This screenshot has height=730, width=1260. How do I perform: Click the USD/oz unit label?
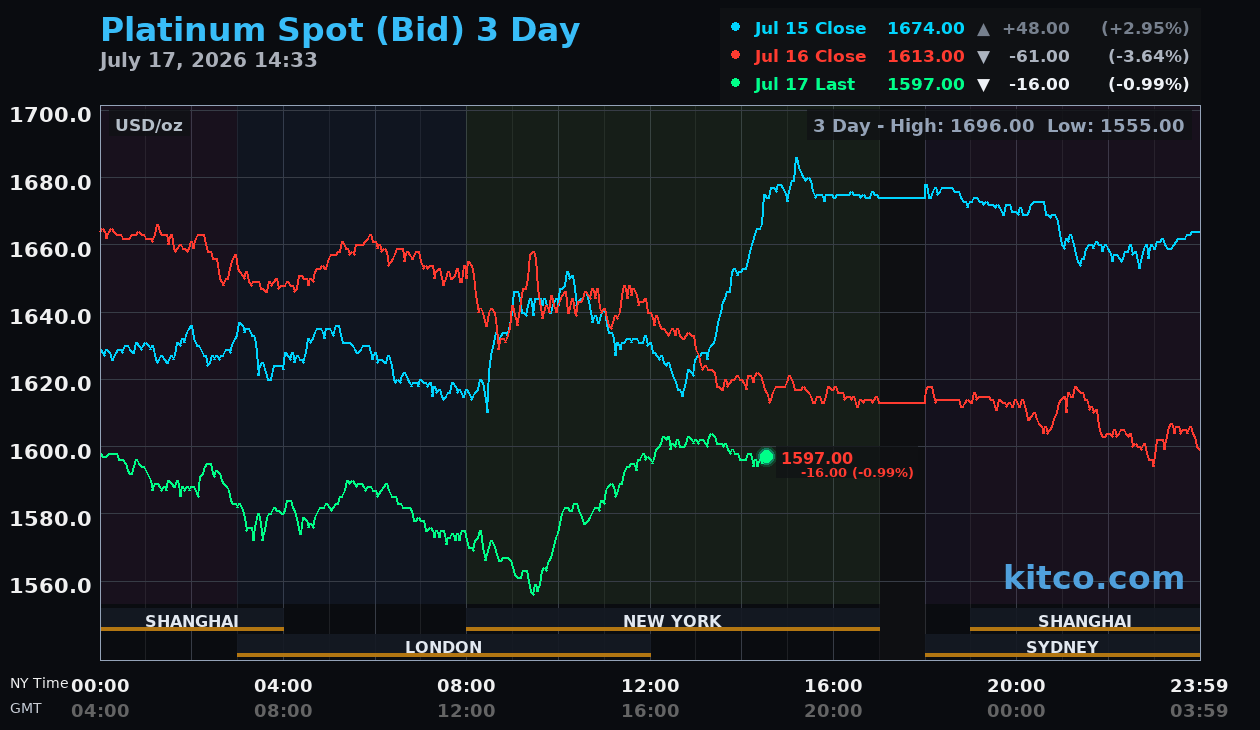(148, 125)
